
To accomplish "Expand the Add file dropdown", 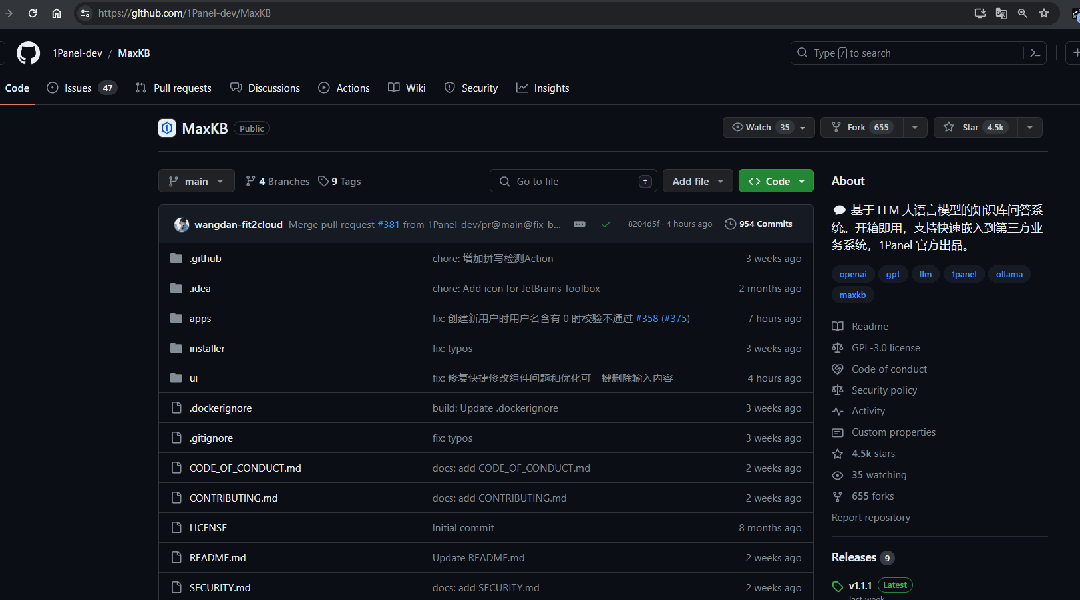I will [698, 181].
